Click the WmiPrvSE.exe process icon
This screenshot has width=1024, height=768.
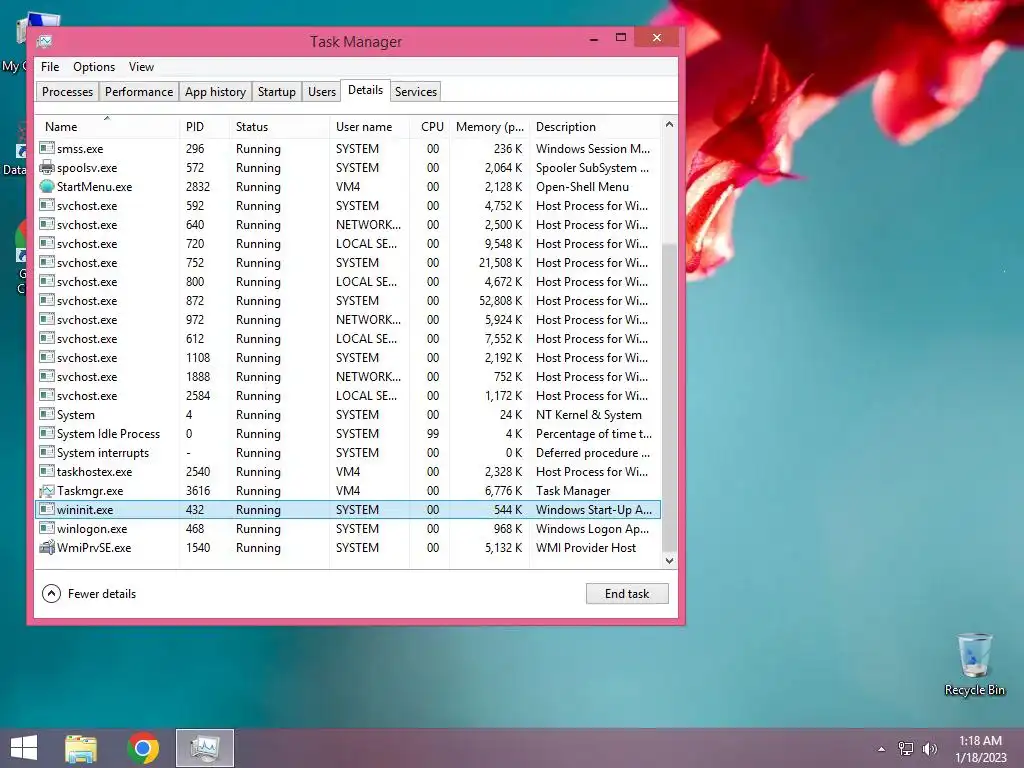click(46, 547)
